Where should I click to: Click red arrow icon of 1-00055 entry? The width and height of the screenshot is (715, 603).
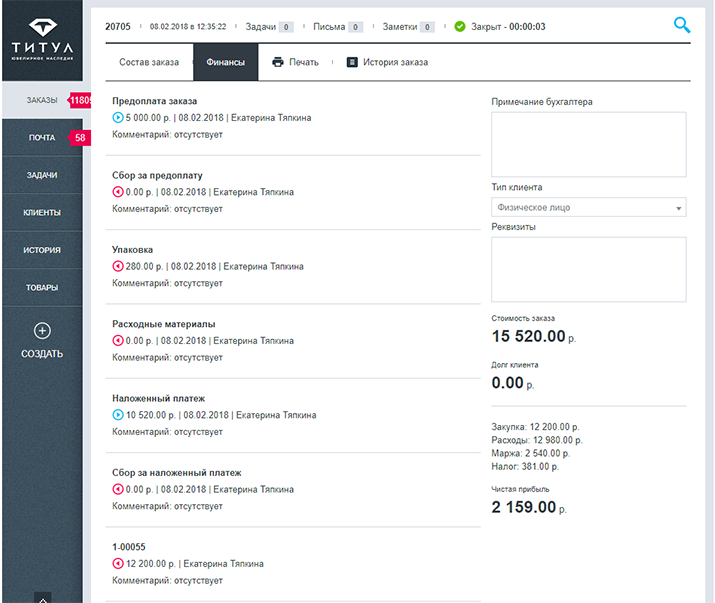118,564
